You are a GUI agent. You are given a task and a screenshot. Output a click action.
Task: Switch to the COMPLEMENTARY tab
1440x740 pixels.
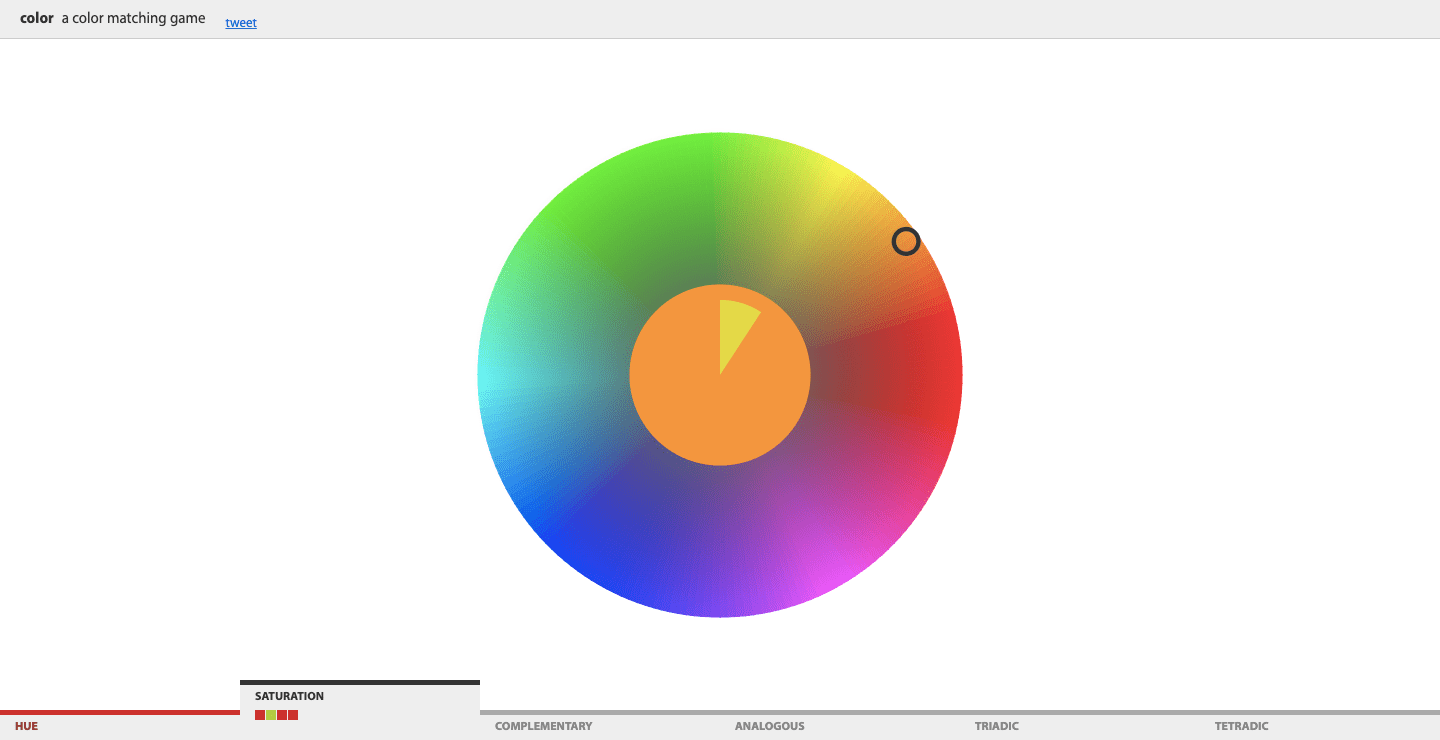pyautogui.click(x=600, y=725)
